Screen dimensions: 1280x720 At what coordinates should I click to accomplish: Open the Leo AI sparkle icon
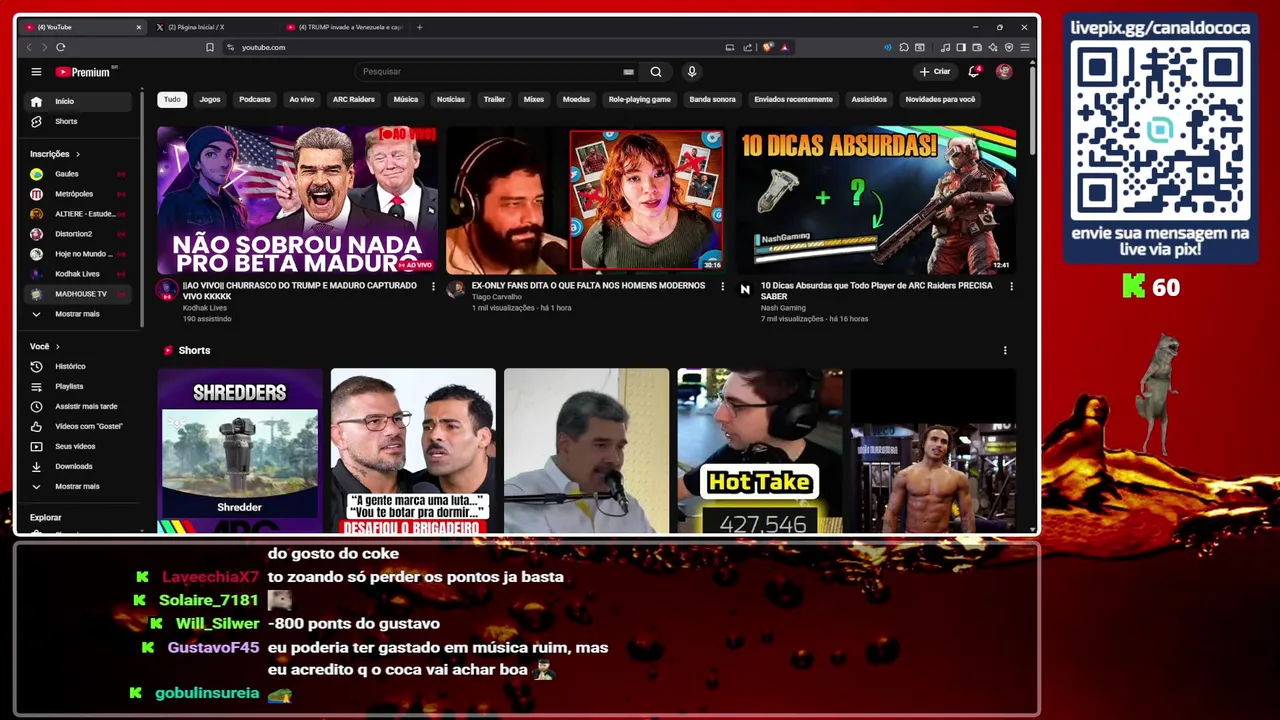pyautogui.click(x=993, y=47)
